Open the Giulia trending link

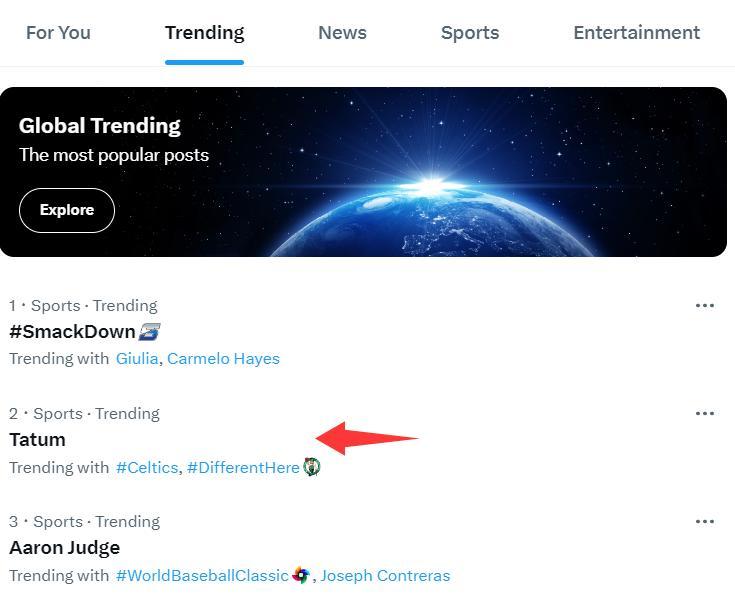pyautogui.click(x=136, y=359)
